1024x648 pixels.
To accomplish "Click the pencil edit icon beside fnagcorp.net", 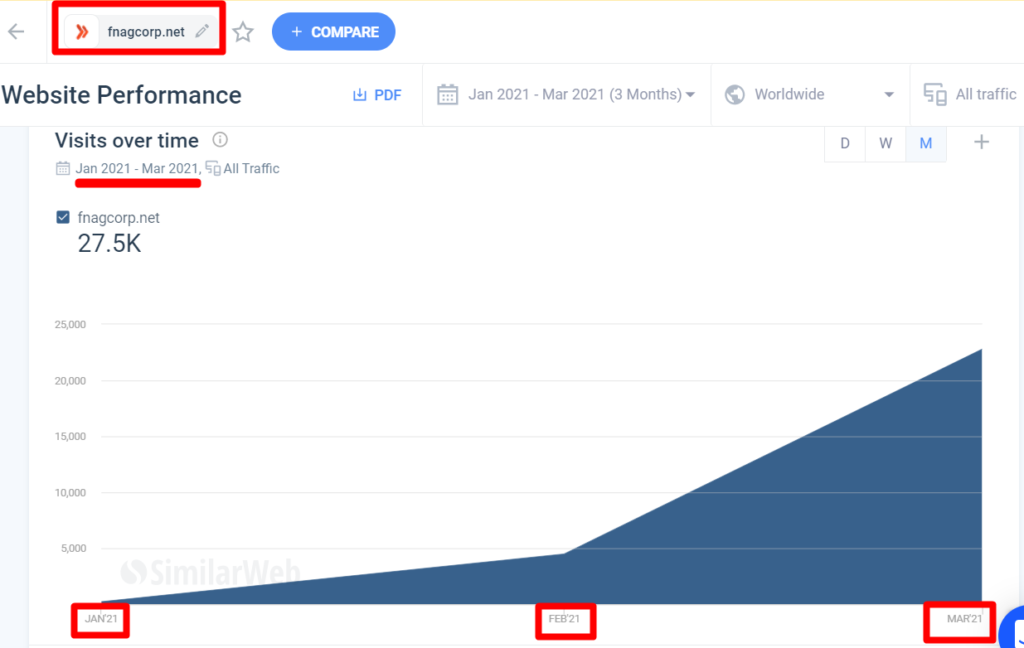I will (x=202, y=31).
